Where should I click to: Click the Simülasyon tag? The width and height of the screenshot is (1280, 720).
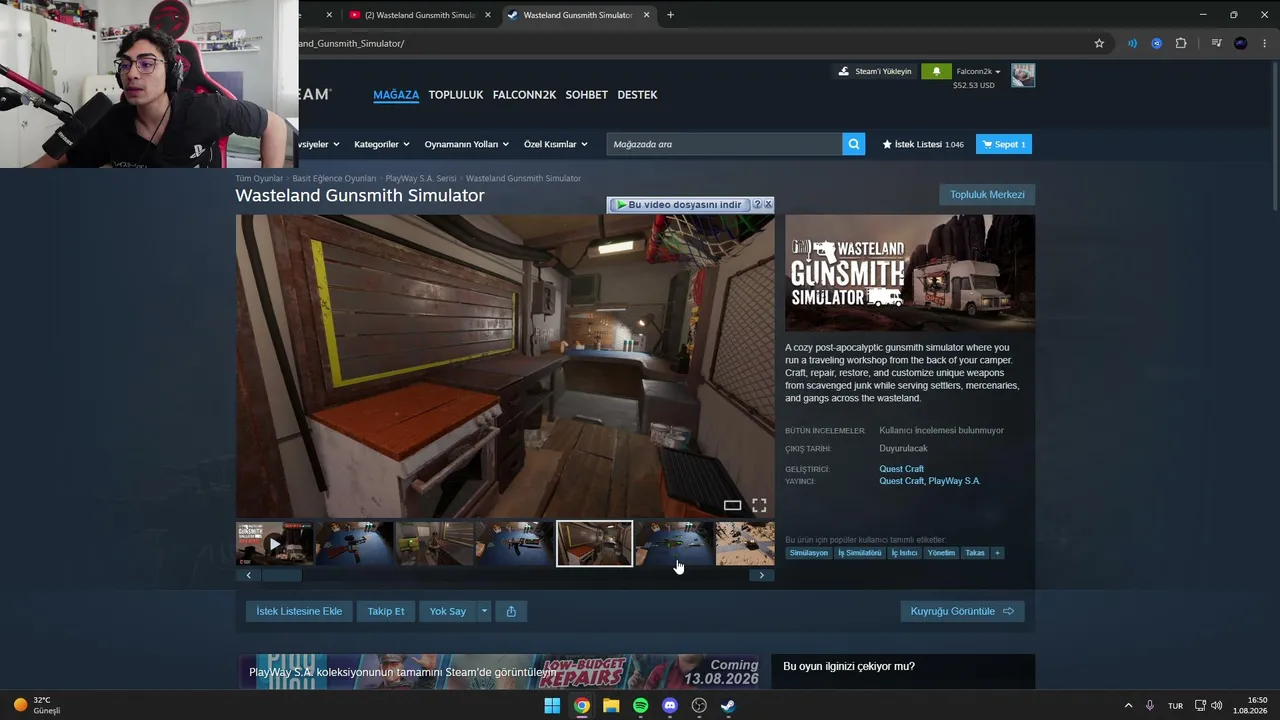coord(809,553)
